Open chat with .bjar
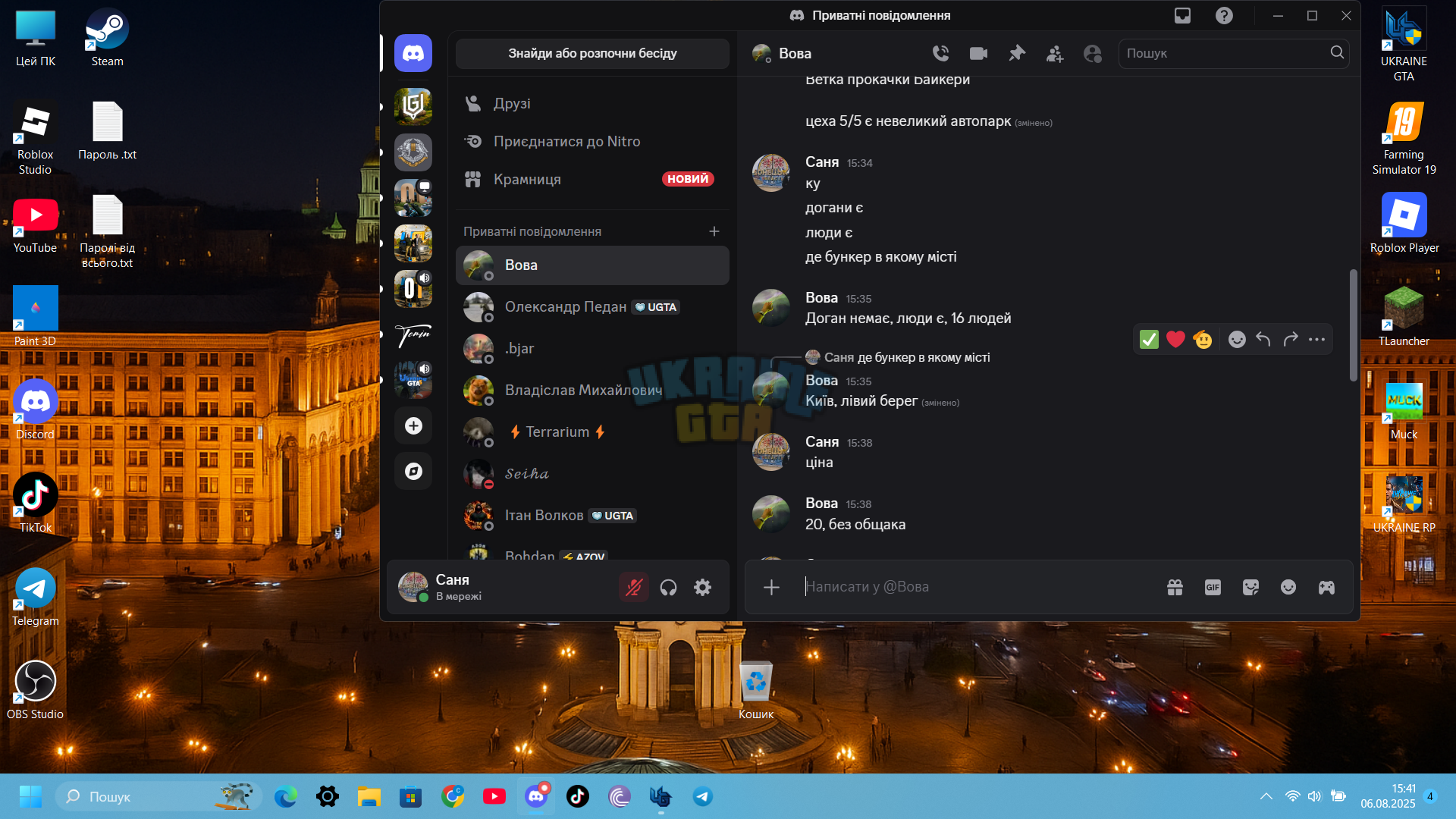1456x819 pixels. click(x=592, y=348)
